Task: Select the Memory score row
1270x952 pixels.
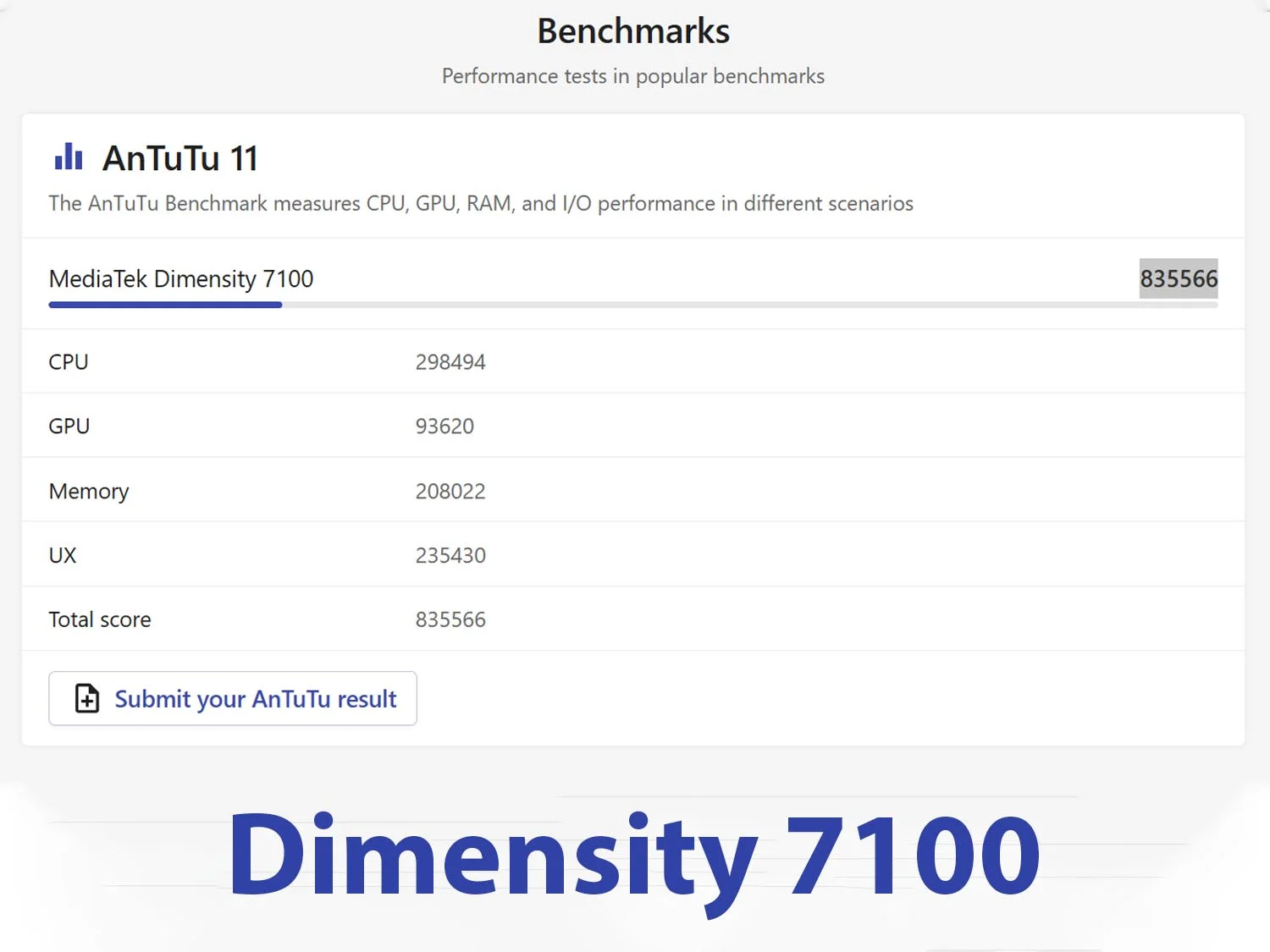Action: 633,491
